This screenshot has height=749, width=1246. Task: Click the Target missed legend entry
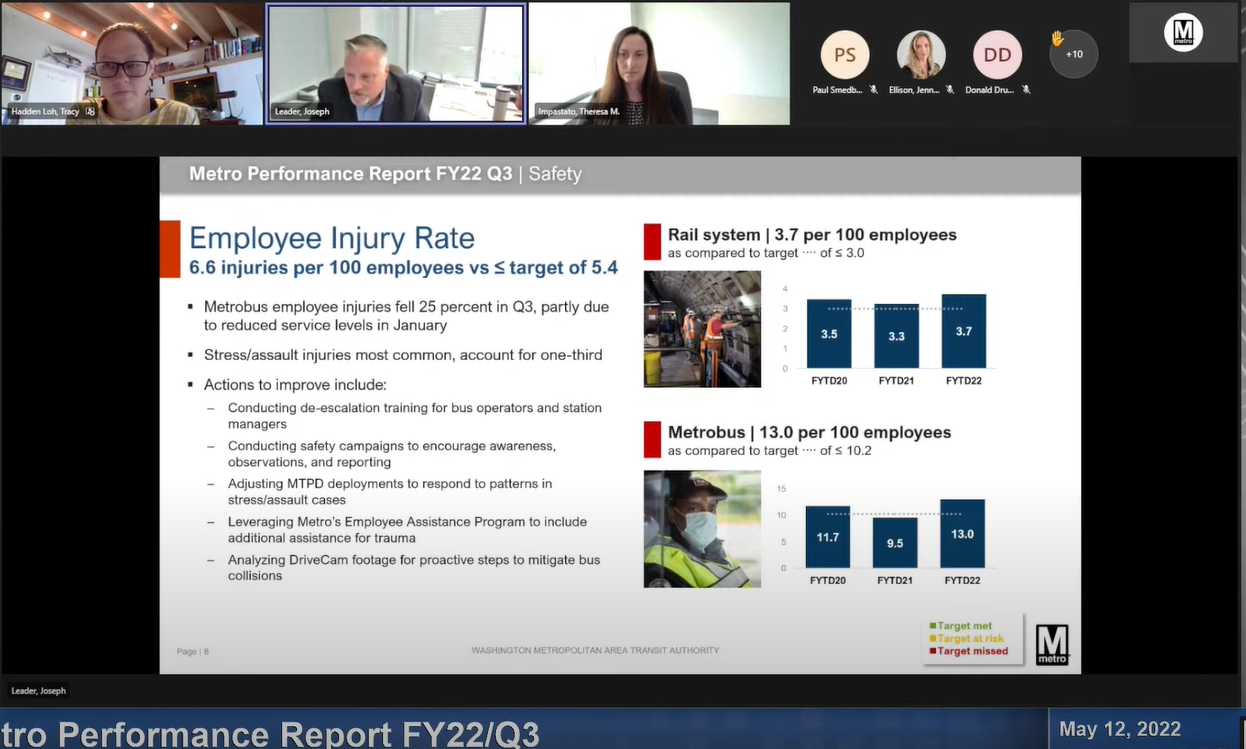pyautogui.click(x=972, y=651)
